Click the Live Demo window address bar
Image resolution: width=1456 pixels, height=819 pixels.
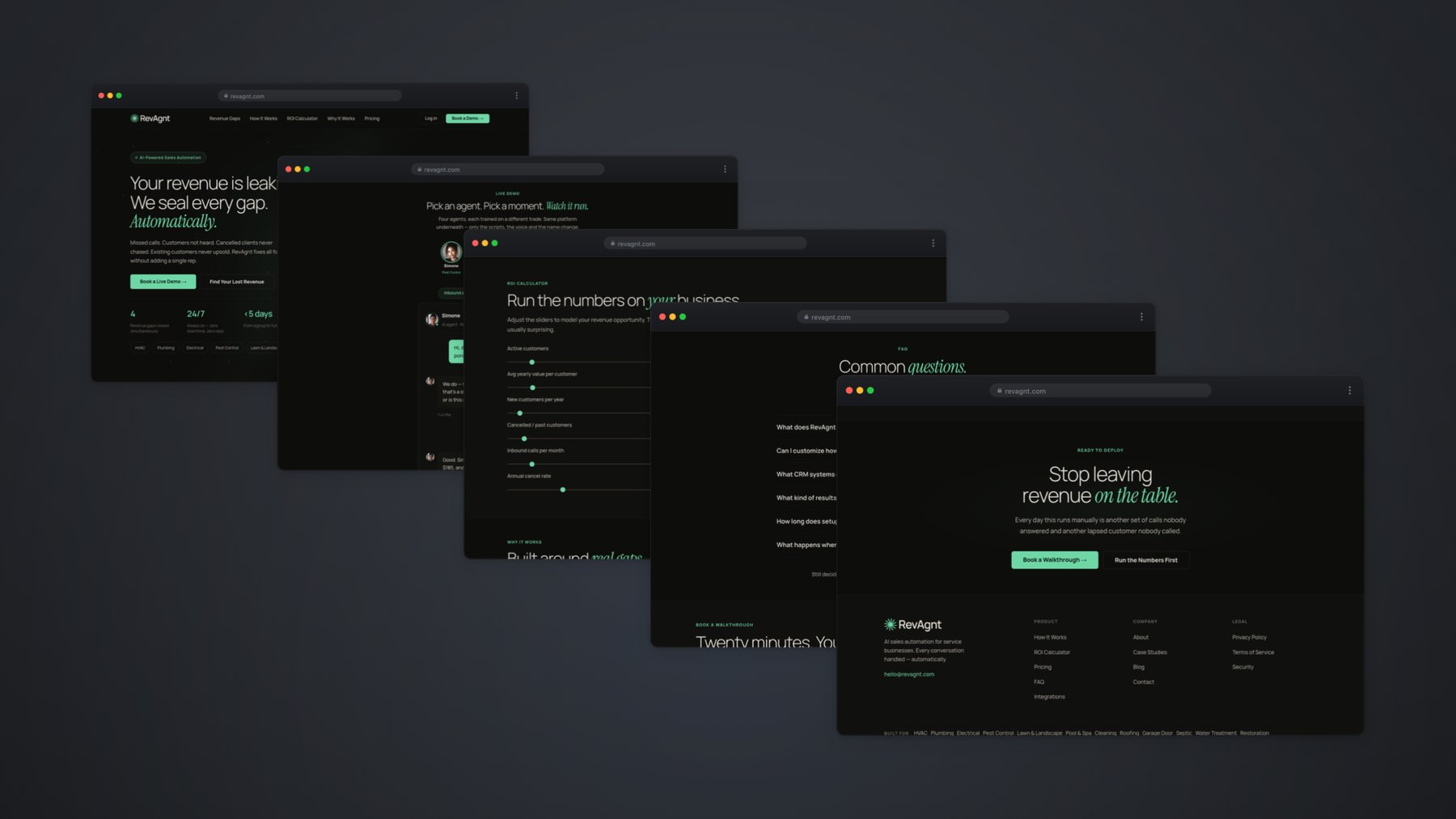(508, 169)
